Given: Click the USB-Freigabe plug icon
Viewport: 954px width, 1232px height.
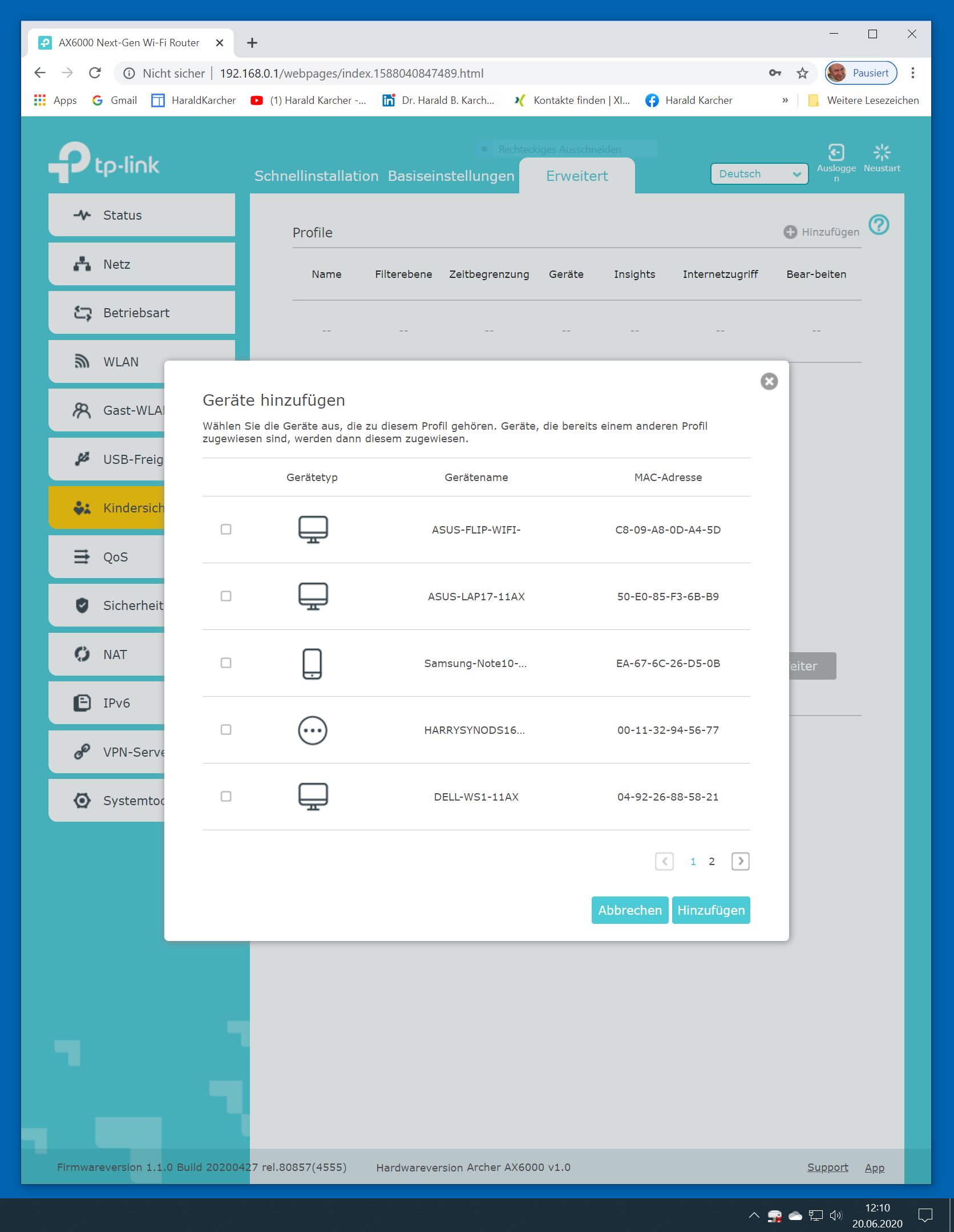Looking at the screenshot, I should [82, 459].
